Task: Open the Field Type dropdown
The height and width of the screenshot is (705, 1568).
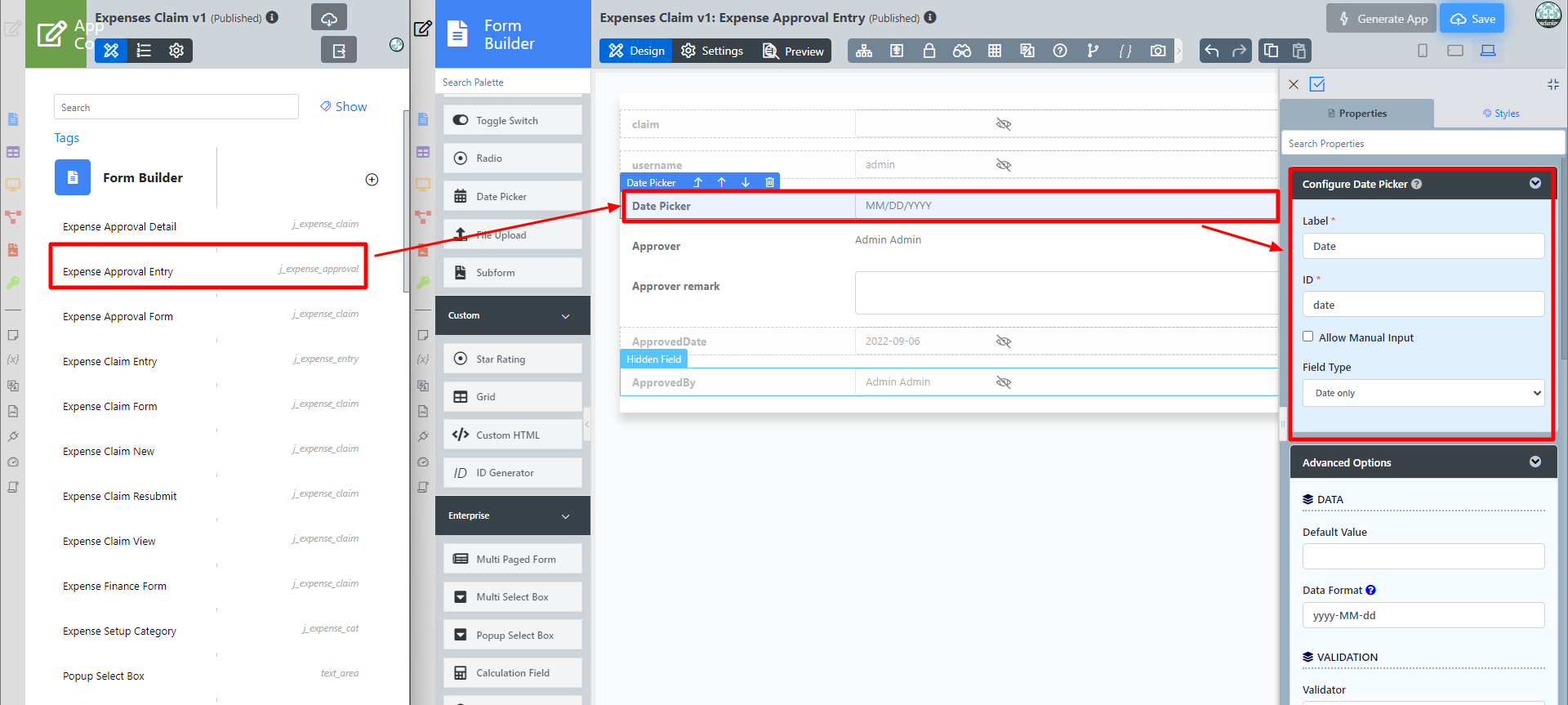Action: click(1423, 393)
